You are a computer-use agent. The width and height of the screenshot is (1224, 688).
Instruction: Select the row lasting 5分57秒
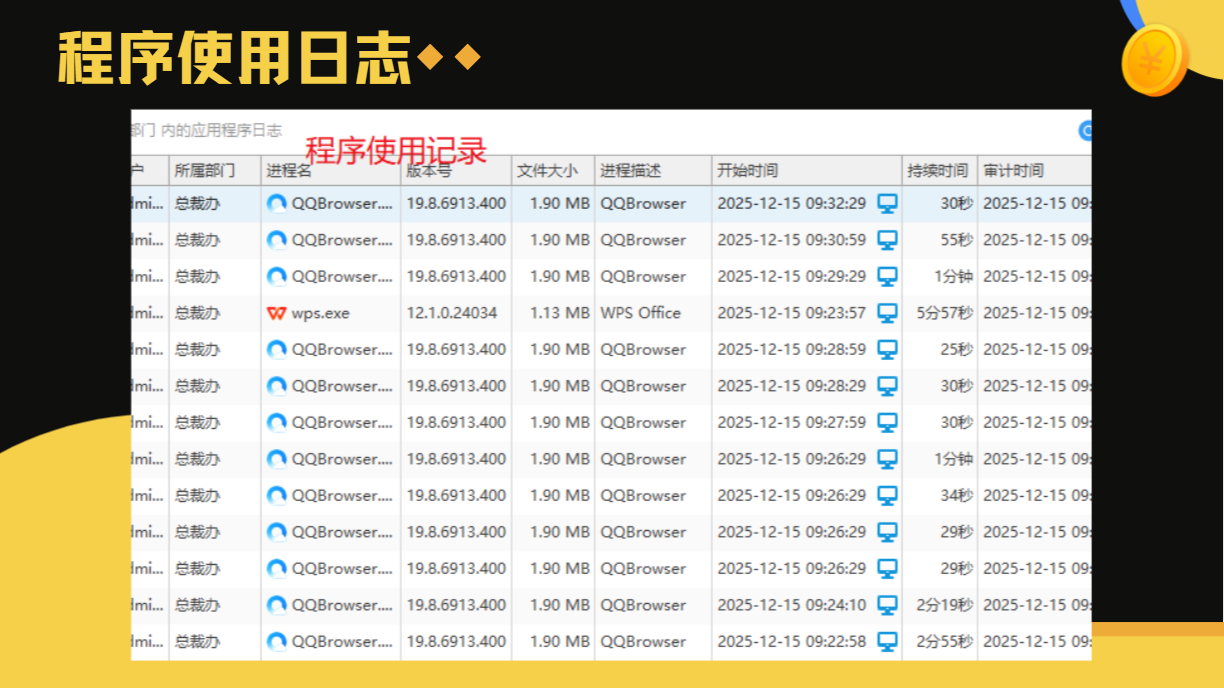611,313
